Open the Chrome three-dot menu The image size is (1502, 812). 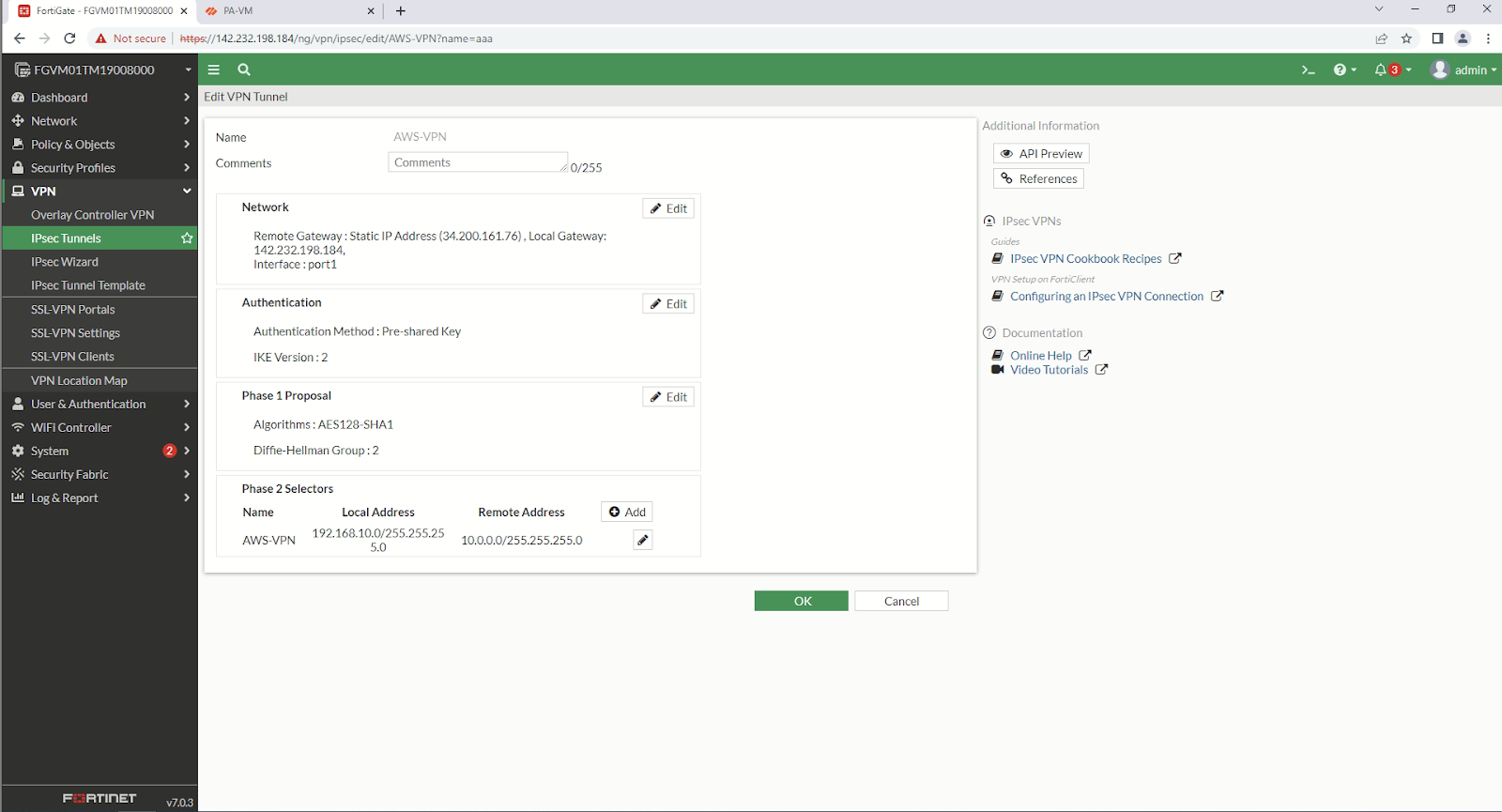[1488, 38]
